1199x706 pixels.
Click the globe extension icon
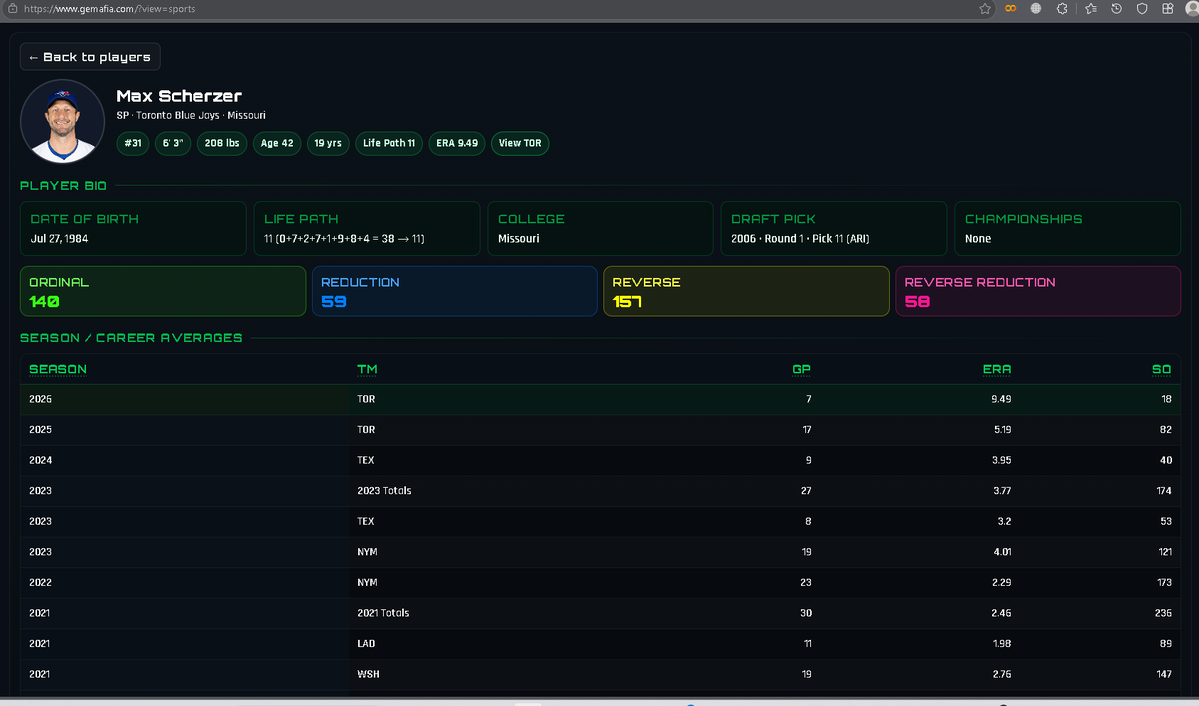(1036, 8)
